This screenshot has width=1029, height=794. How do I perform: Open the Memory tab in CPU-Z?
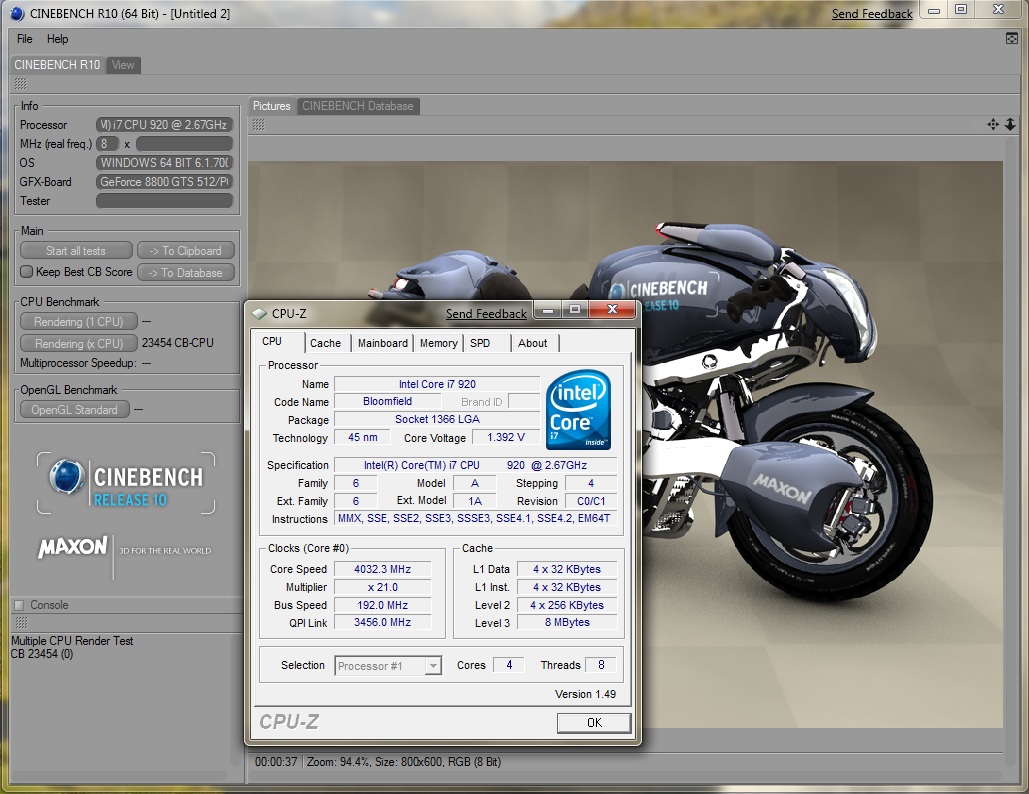(x=438, y=343)
